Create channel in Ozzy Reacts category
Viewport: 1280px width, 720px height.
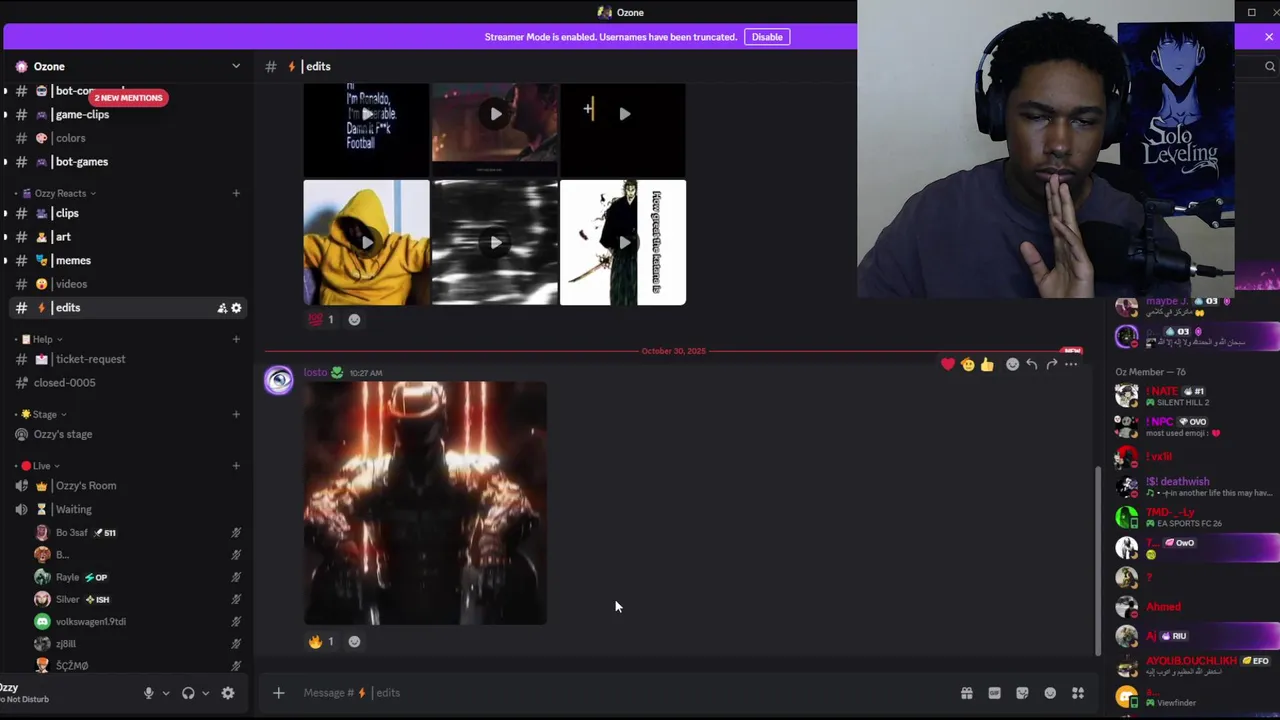(x=236, y=193)
